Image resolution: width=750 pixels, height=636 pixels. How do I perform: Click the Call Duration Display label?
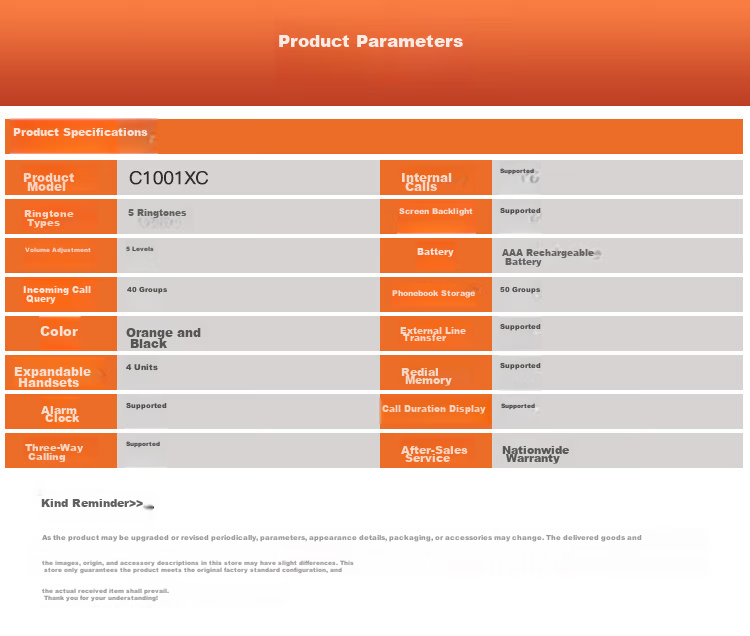433,409
